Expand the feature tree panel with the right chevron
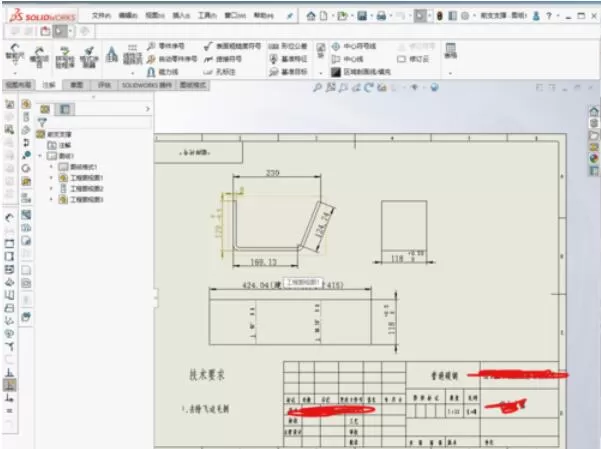The image size is (601, 449). tap(148, 109)
